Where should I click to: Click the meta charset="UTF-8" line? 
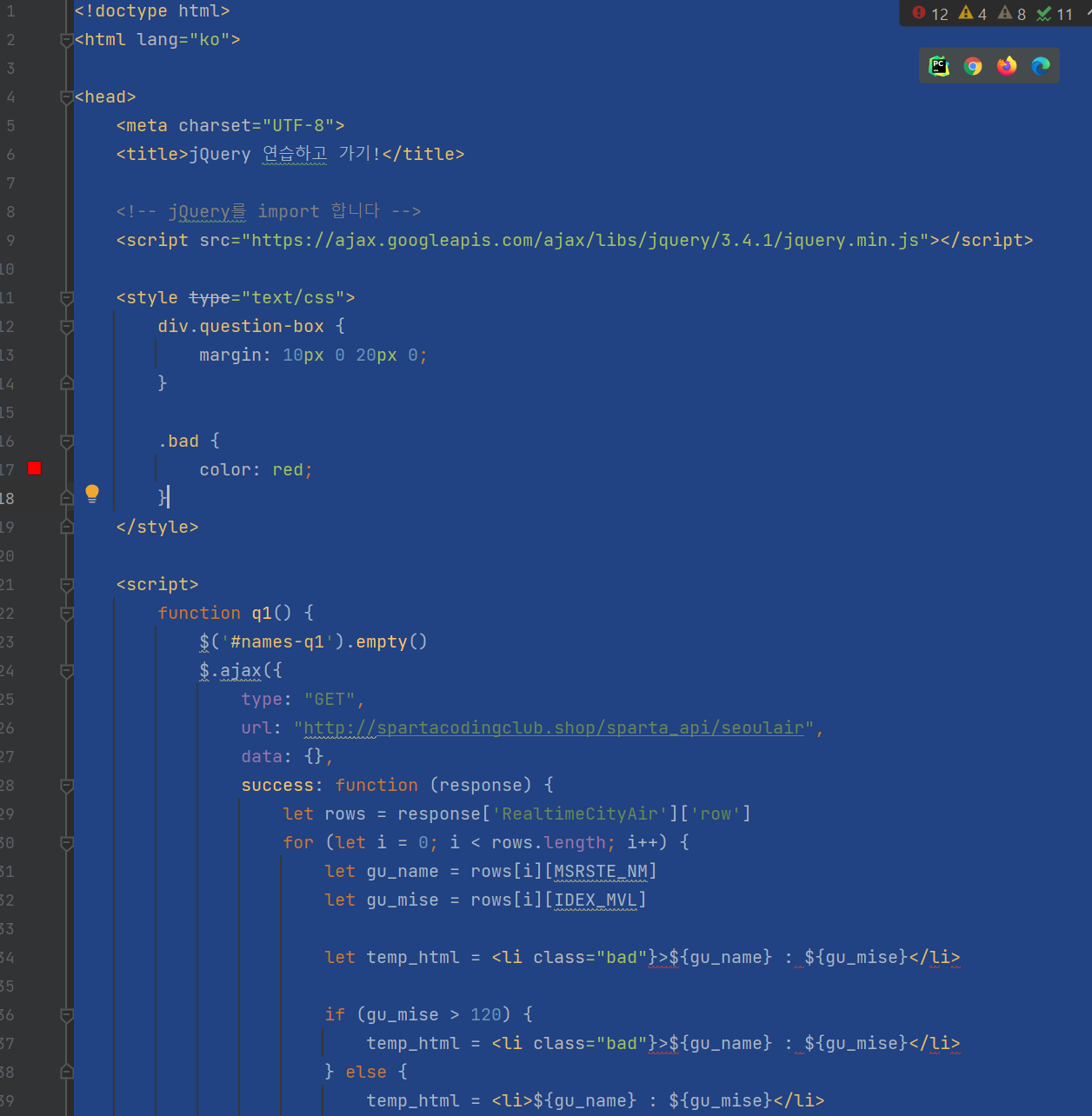230,126
